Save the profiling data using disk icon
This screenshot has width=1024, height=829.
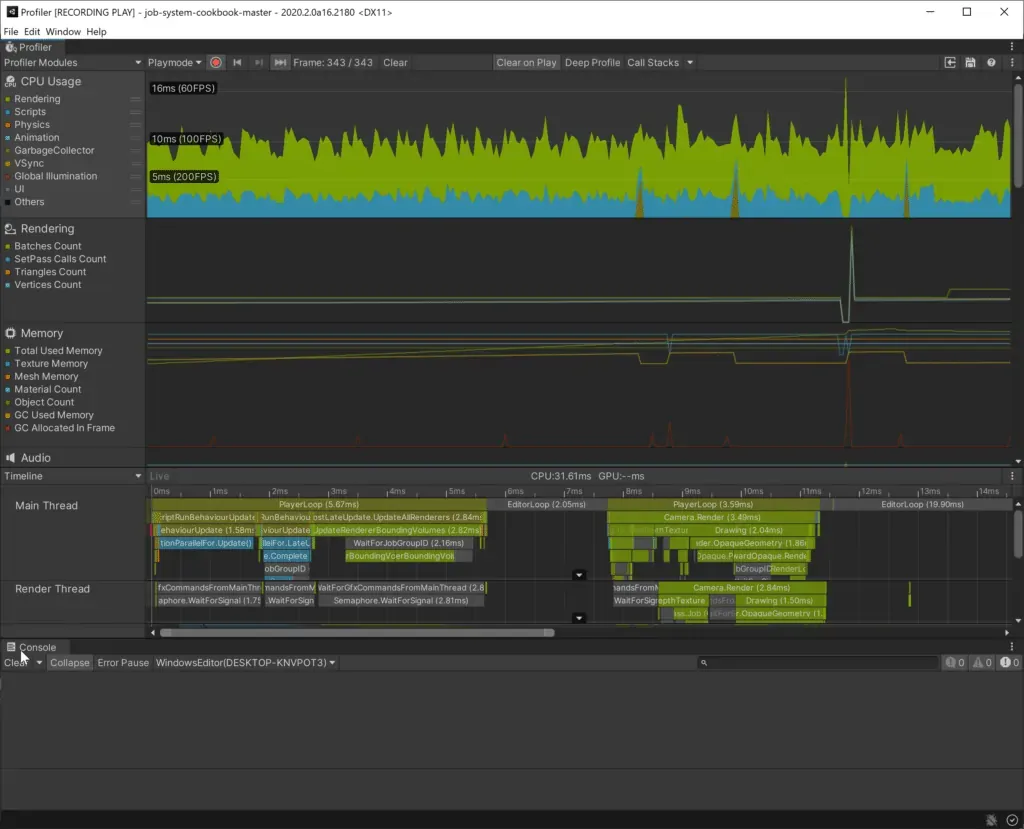(x=970, y=62)
